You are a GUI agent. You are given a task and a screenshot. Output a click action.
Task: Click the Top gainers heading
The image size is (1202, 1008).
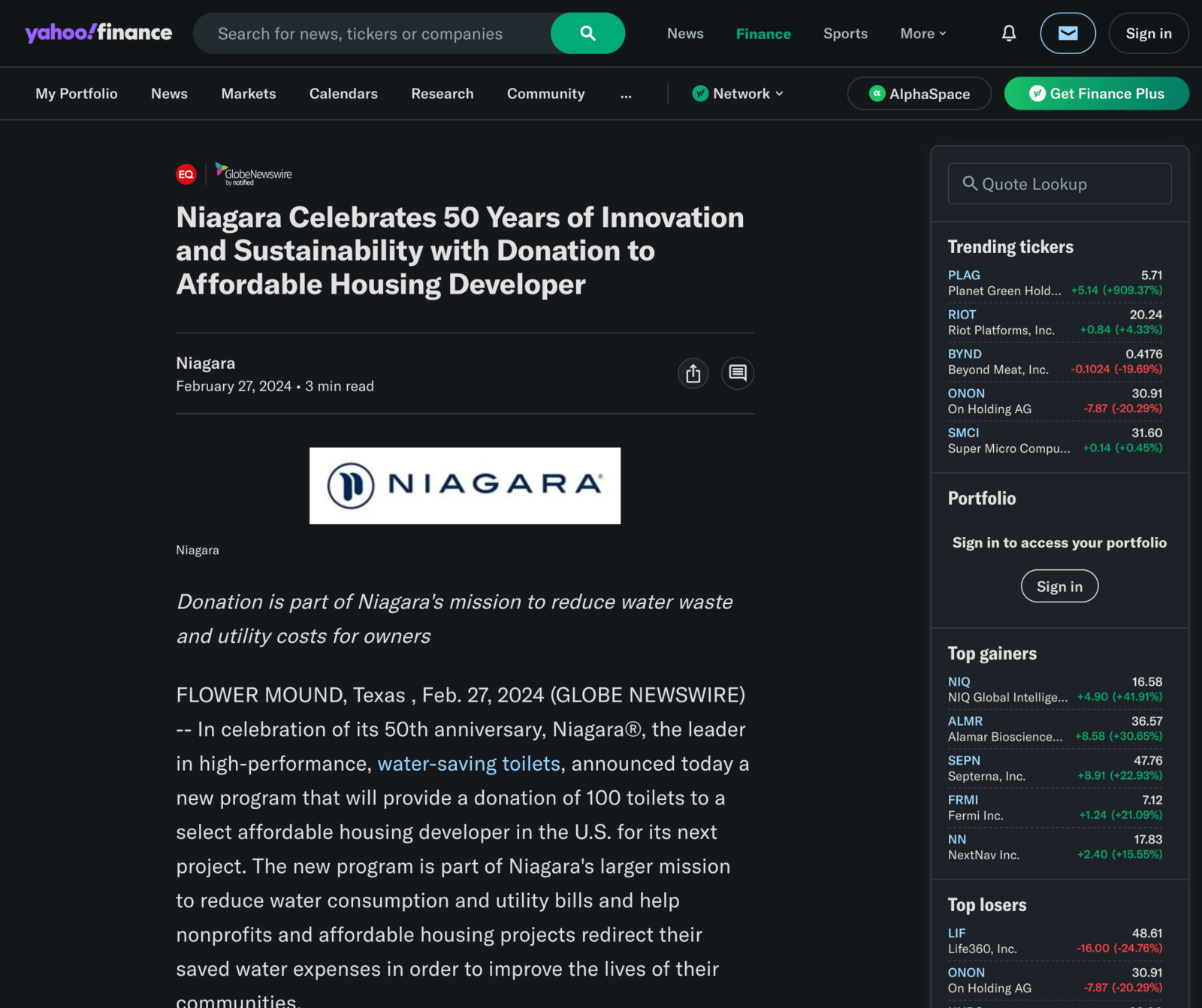tap(992, 653)
